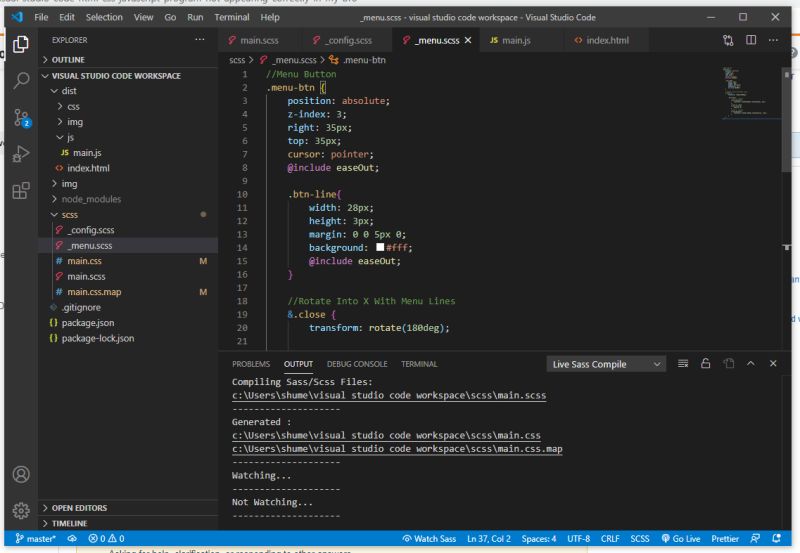
Task: Open .gitignore in explorer
Action: pyautogui.click(x=128, y=307)
